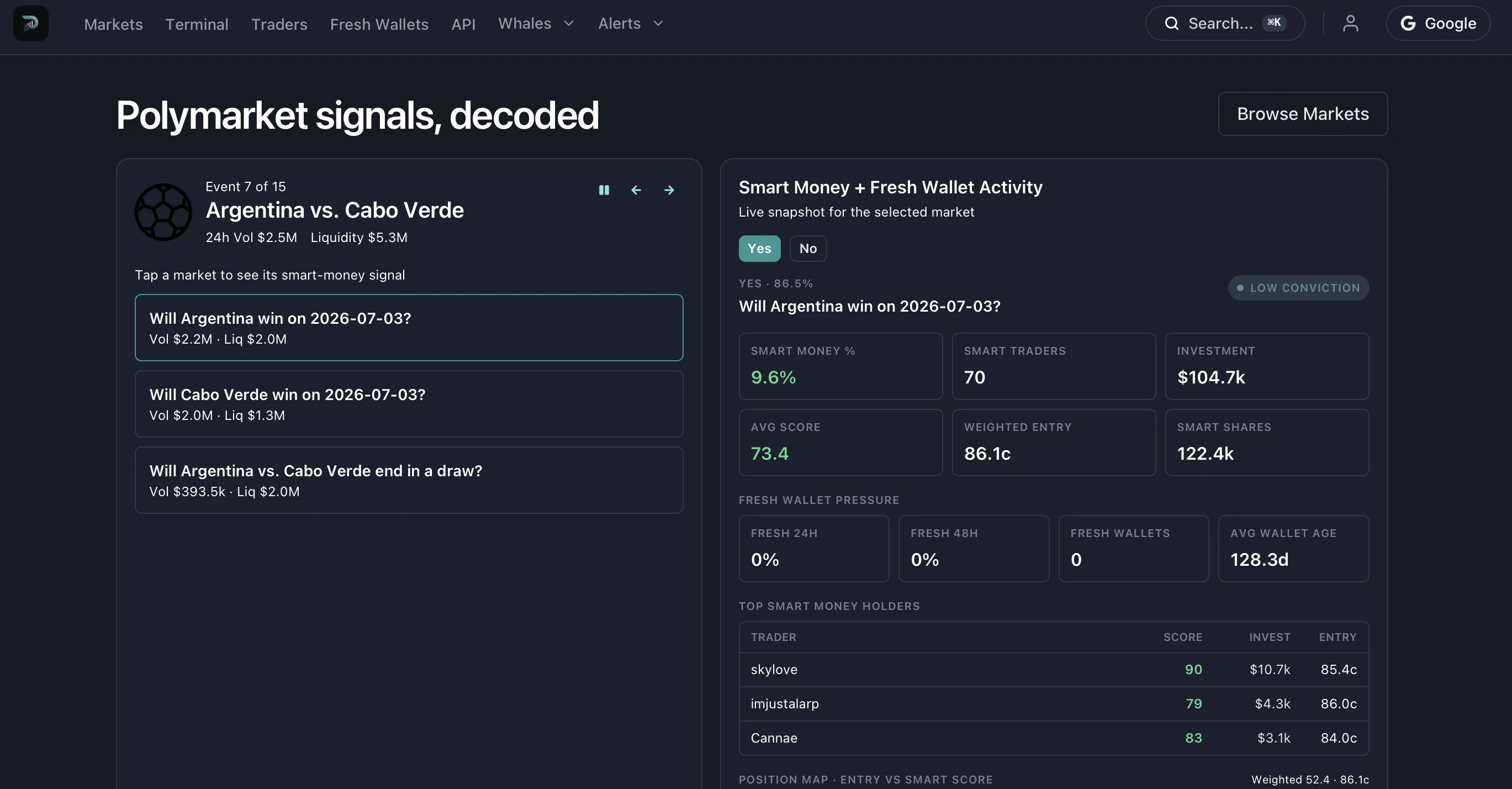Open the Terminal page

[x=197, y=24]
